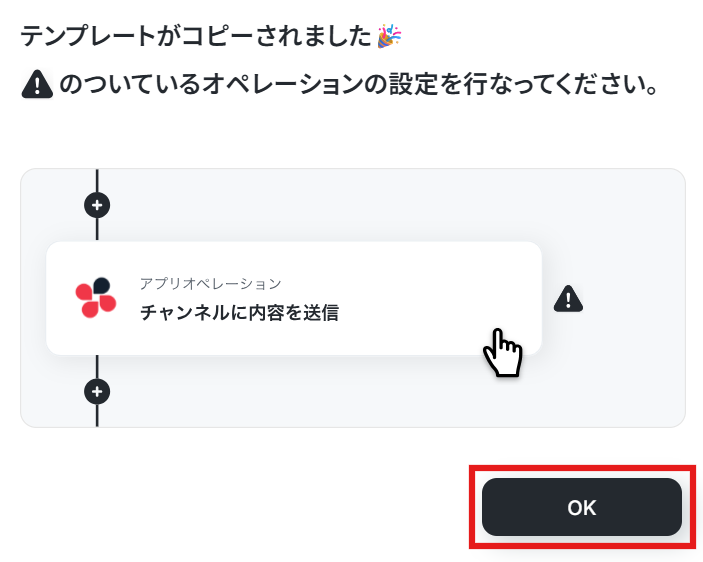703x562 pixels.
Task: Click the テンプレートがコピーされました heading
Action: (196, 36)
